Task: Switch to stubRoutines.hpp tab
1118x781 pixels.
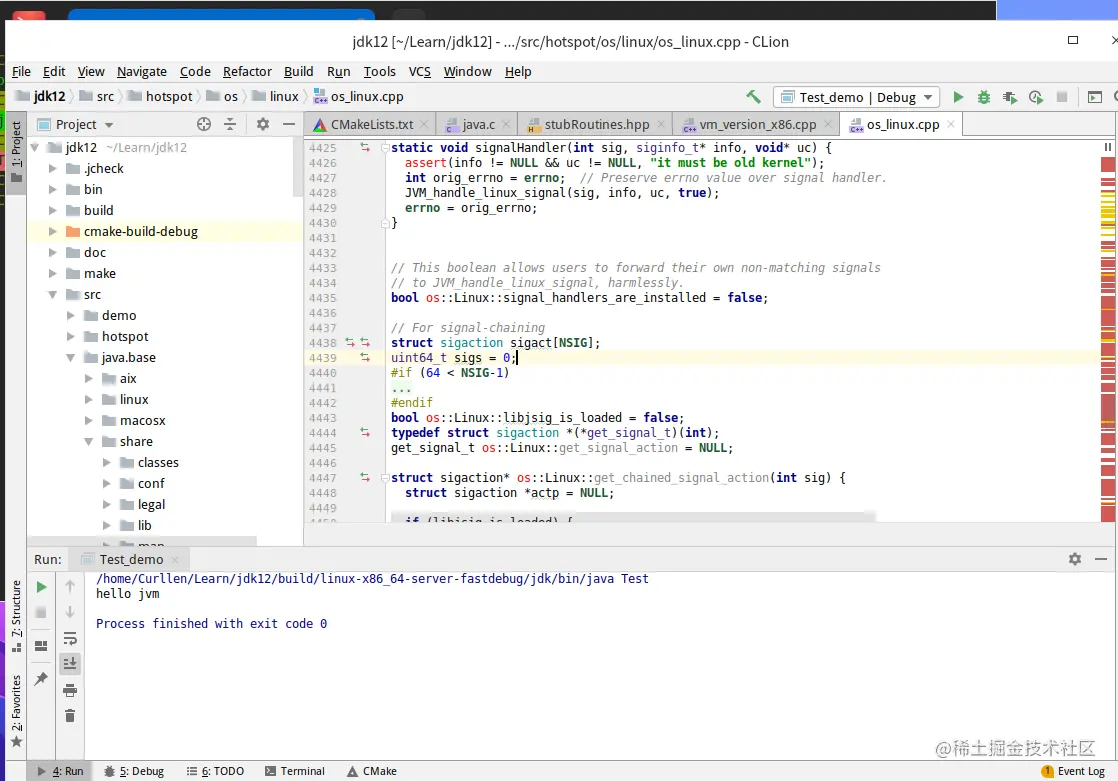Action: click(597, 124)
